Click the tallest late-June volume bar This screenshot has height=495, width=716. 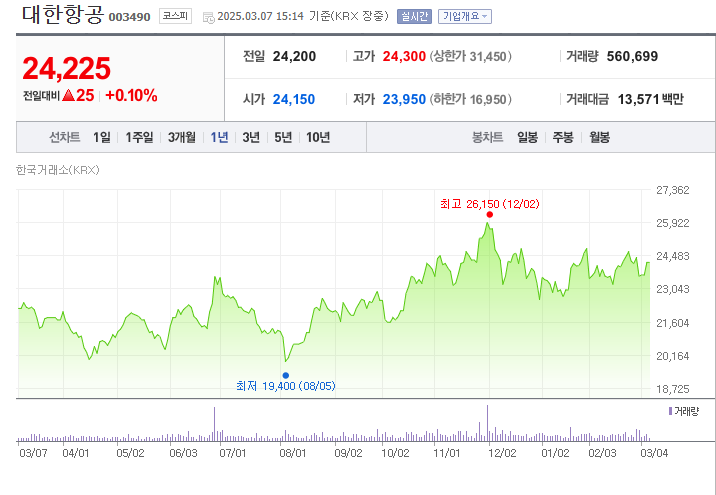point(214,424)
